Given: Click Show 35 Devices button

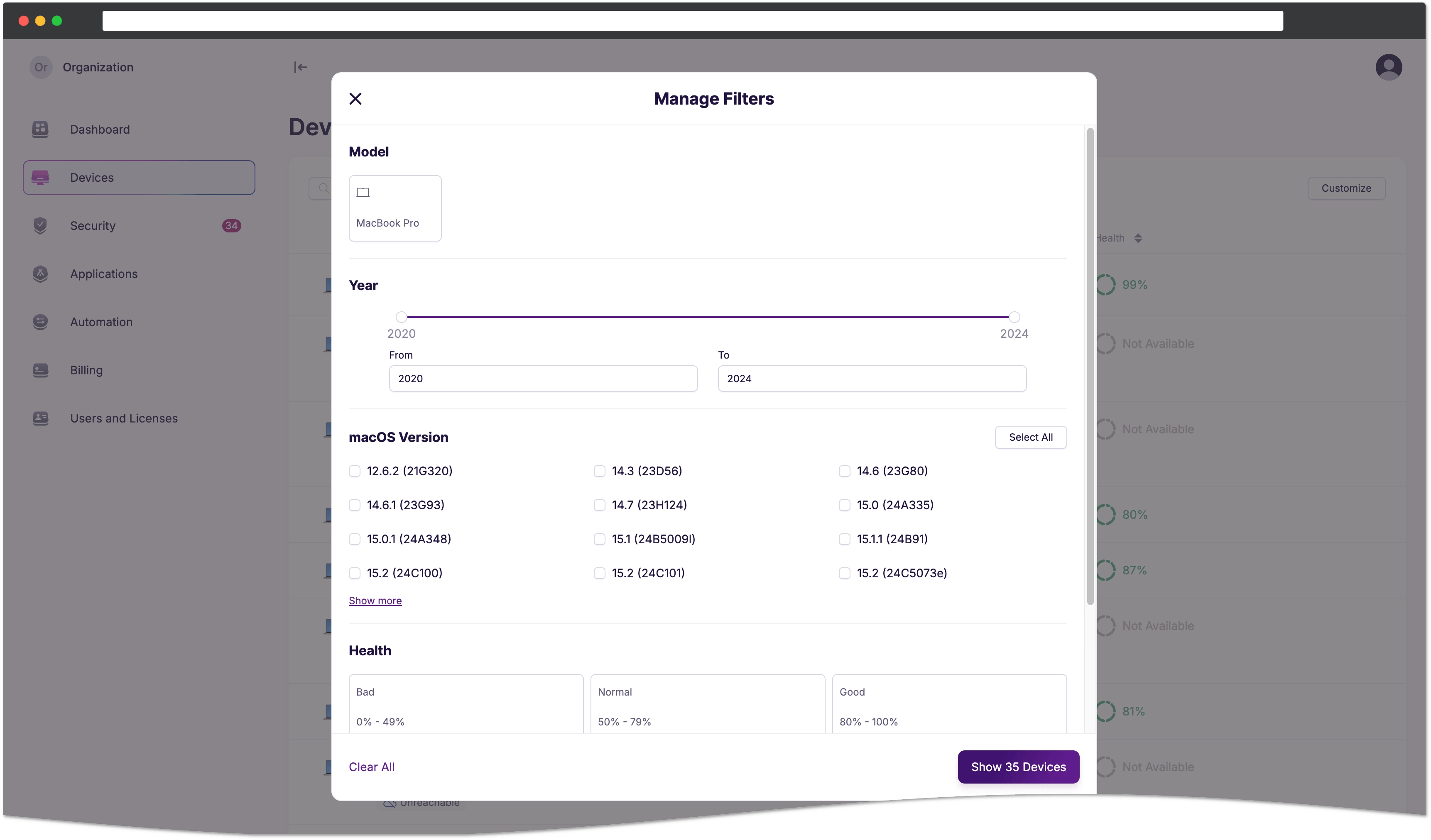Looking at the screenshot, I should tap(1018, 767).
